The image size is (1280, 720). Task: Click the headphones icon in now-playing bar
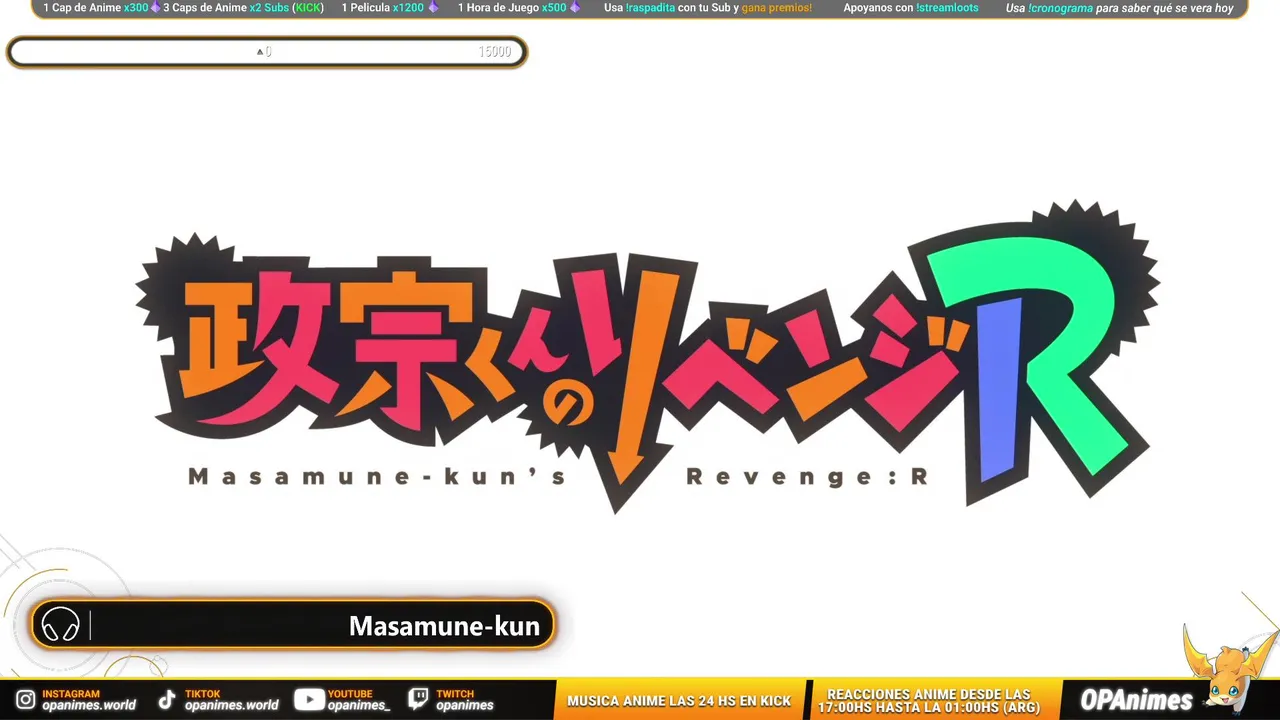[60, 625]
